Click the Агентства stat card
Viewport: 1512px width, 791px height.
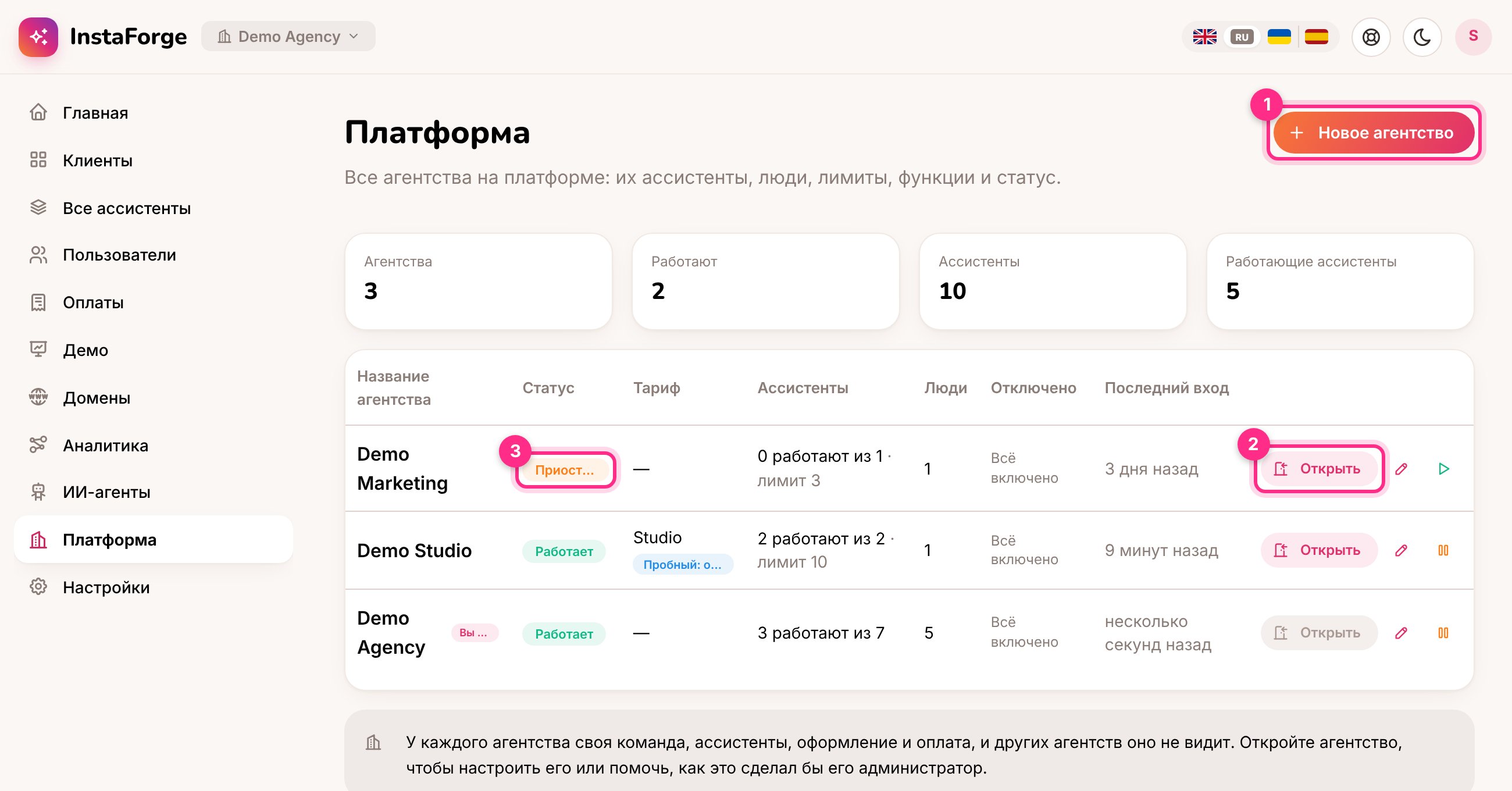click(479, 282)
